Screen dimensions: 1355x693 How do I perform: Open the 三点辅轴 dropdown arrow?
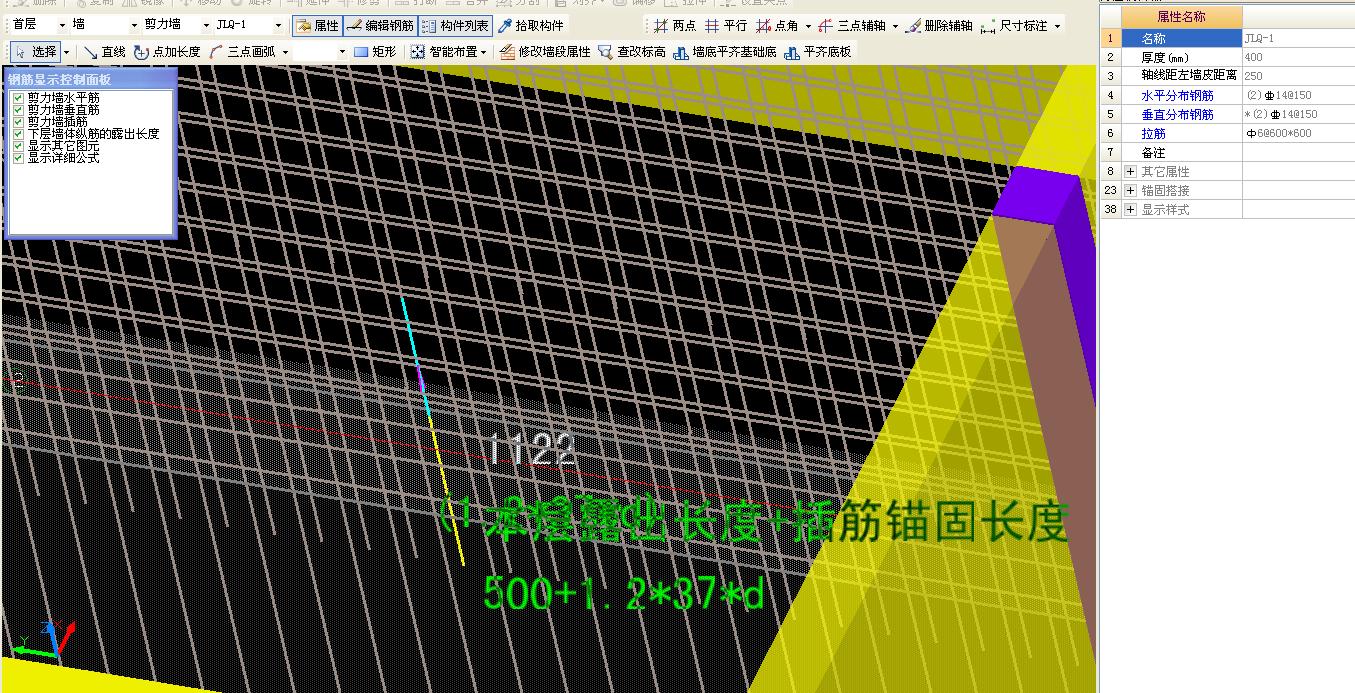895,26
